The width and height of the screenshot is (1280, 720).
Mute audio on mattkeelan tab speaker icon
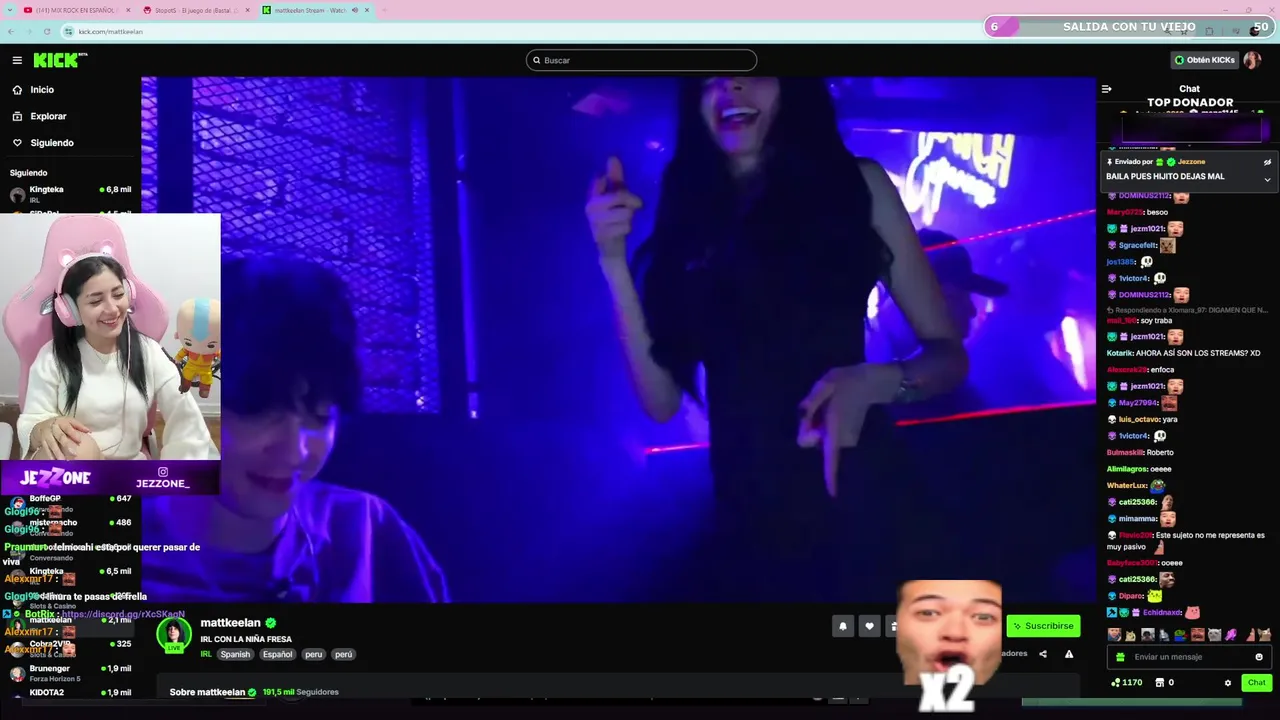[x=354, y=10]
